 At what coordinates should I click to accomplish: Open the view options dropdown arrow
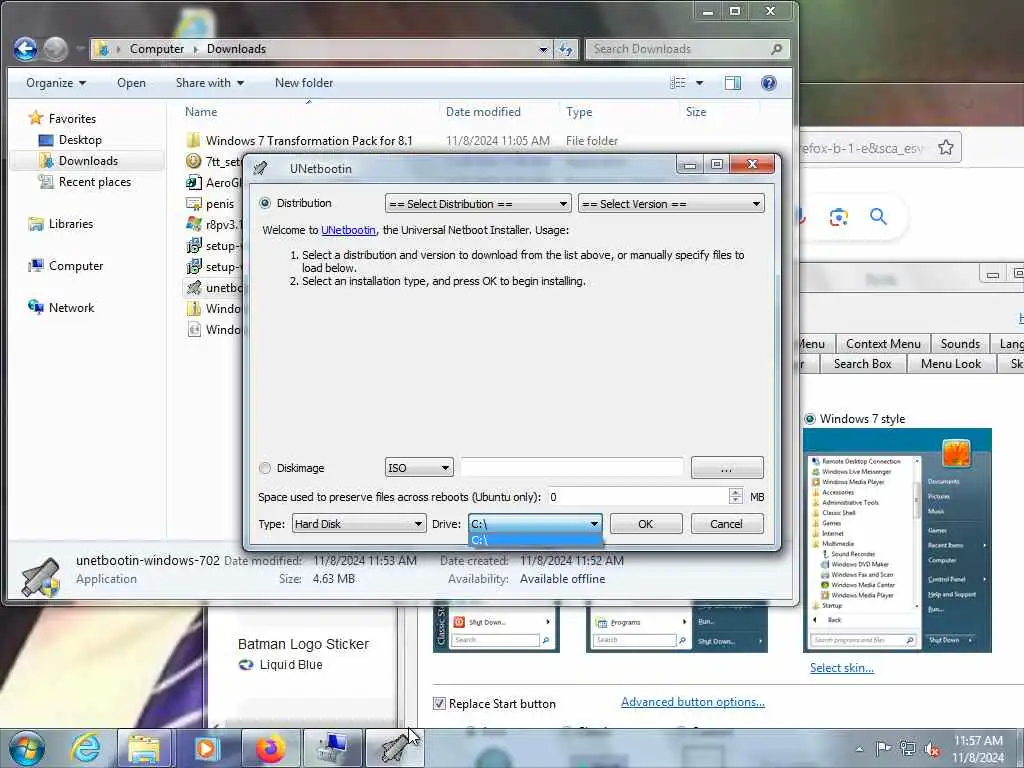pos(699,83)
